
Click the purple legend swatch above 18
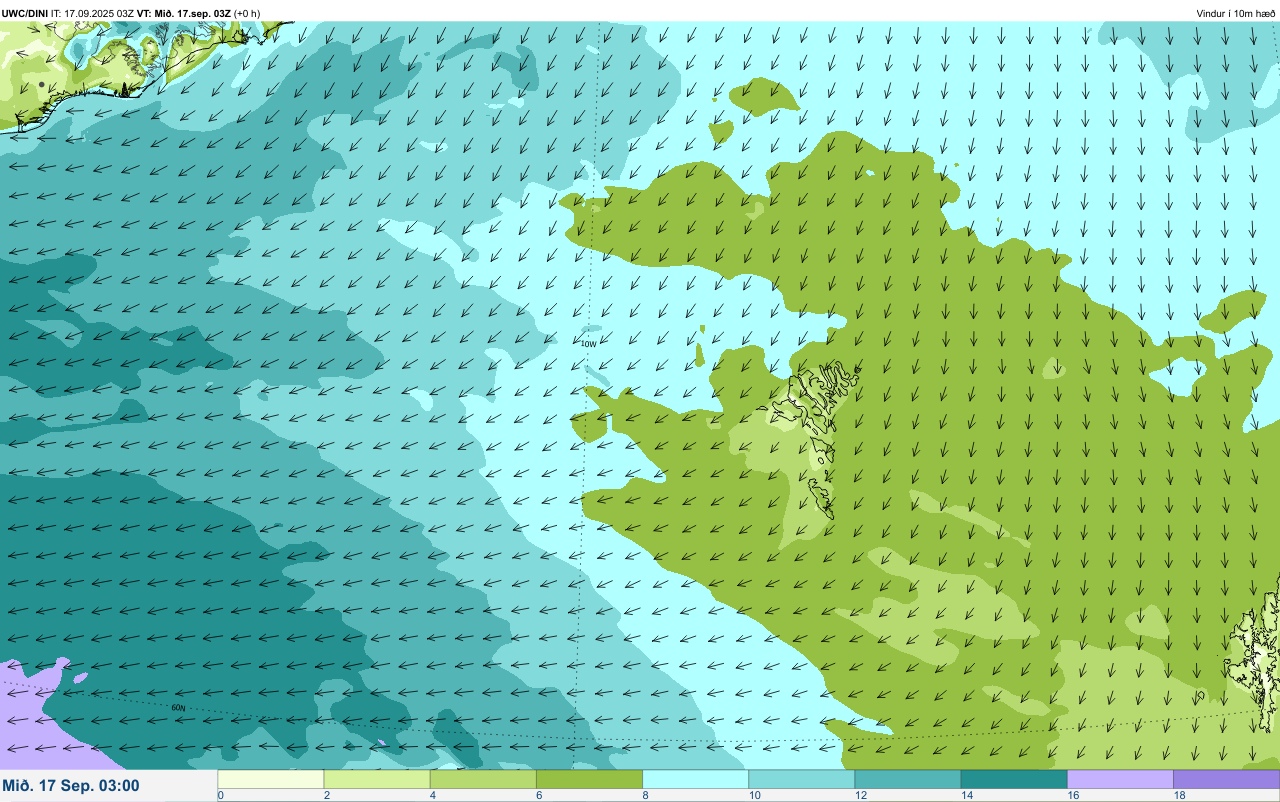[1226, 779]
